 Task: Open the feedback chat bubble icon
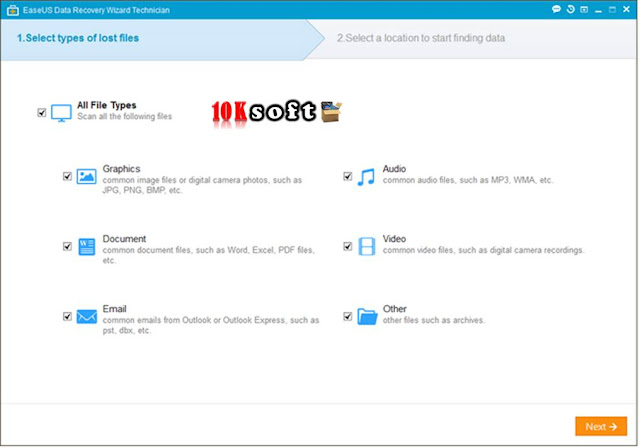click(556, 9)
